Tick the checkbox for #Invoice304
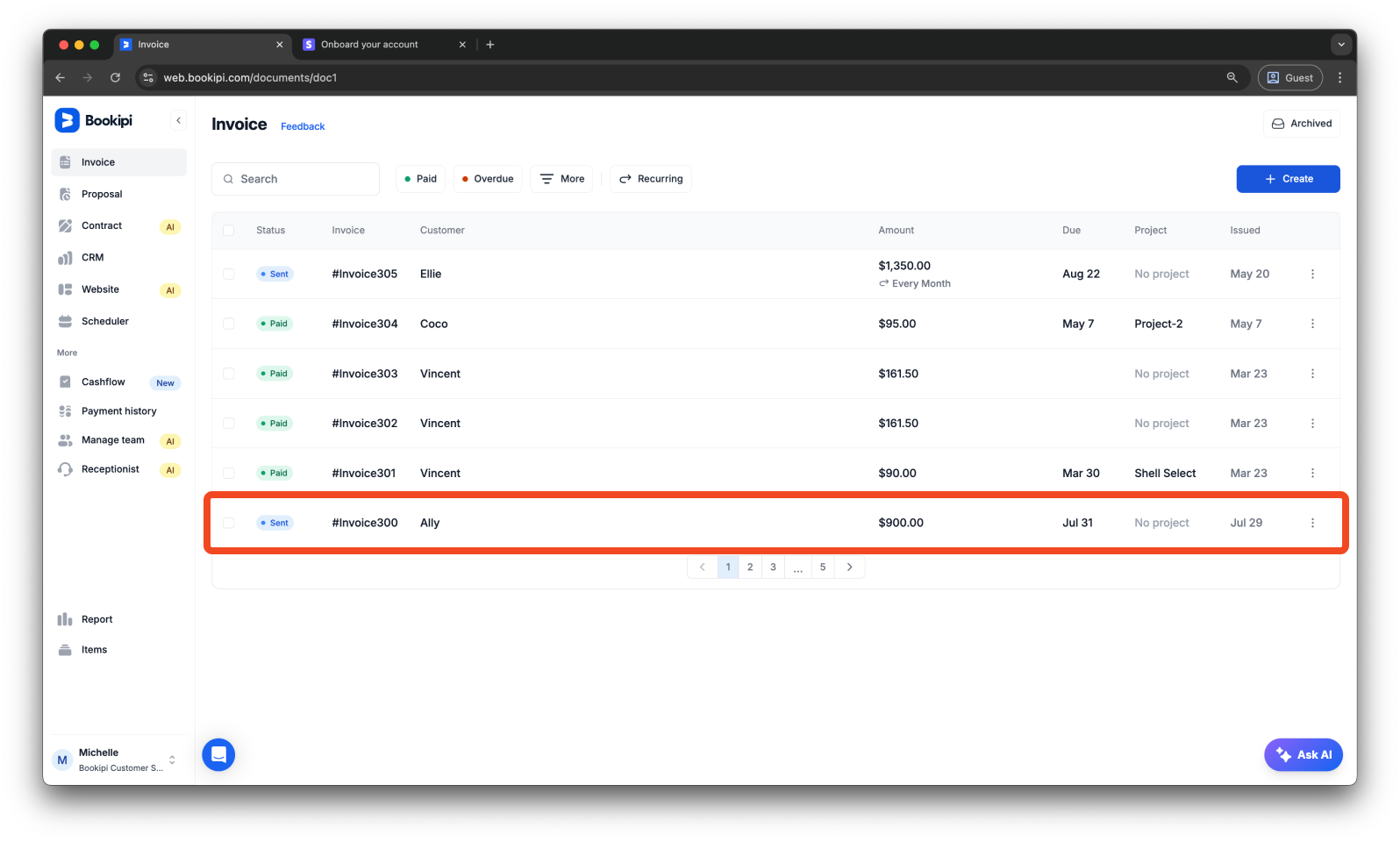 tap(228, 324)
